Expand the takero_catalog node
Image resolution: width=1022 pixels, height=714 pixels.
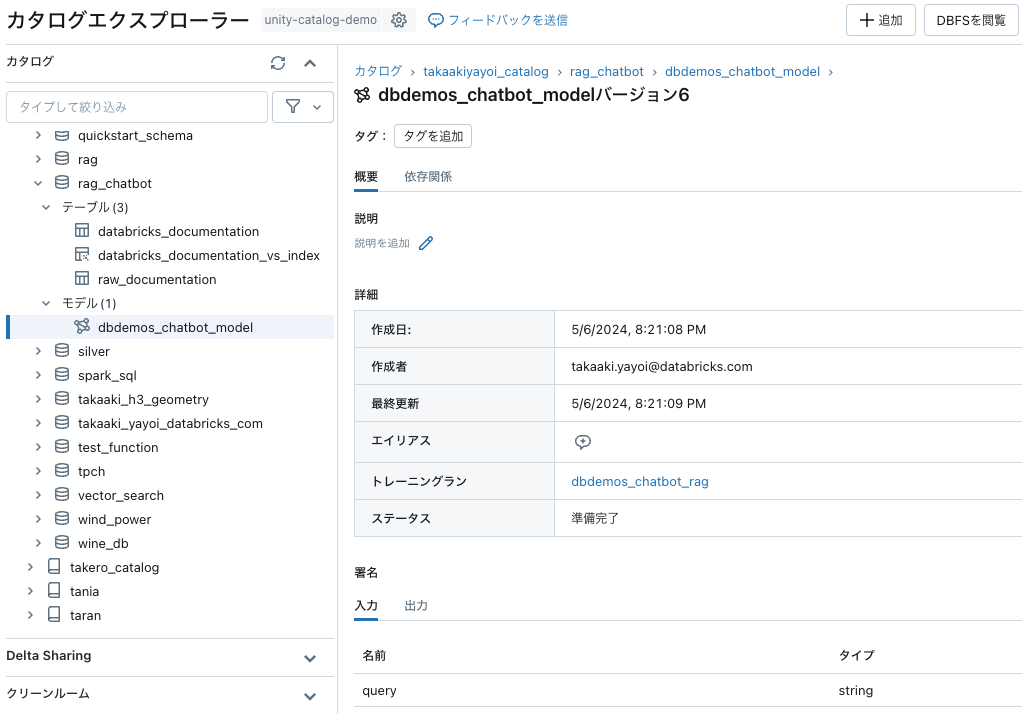tap(31, 567)
